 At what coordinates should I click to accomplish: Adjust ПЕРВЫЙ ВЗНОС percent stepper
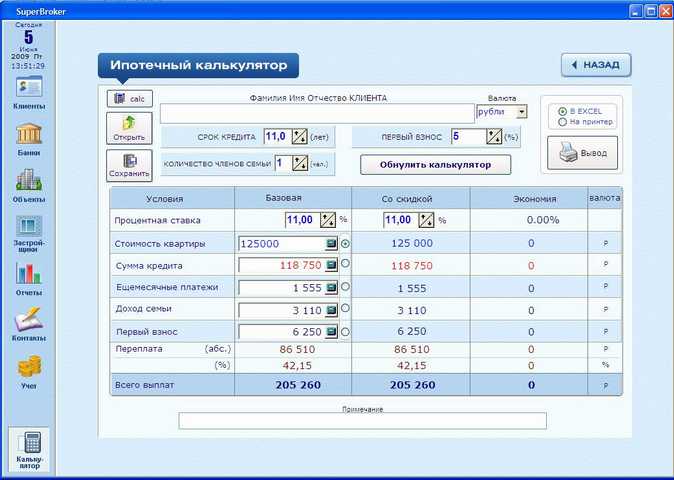tap(494, 137)
